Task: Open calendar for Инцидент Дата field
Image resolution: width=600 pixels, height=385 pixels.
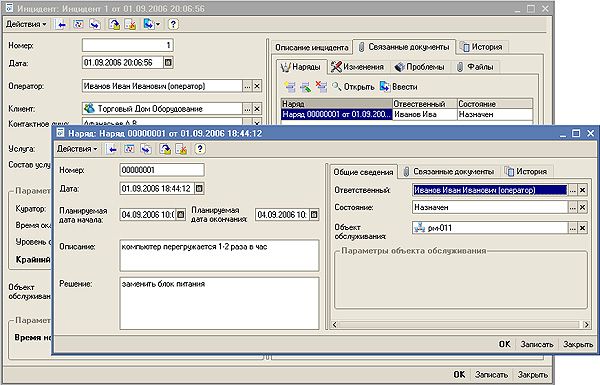Action: click(168, 62)
